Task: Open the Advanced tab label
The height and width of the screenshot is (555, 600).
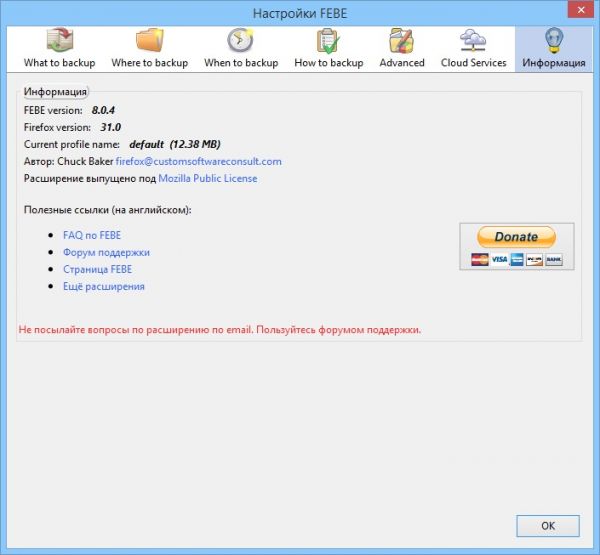Action: point(402,63)
